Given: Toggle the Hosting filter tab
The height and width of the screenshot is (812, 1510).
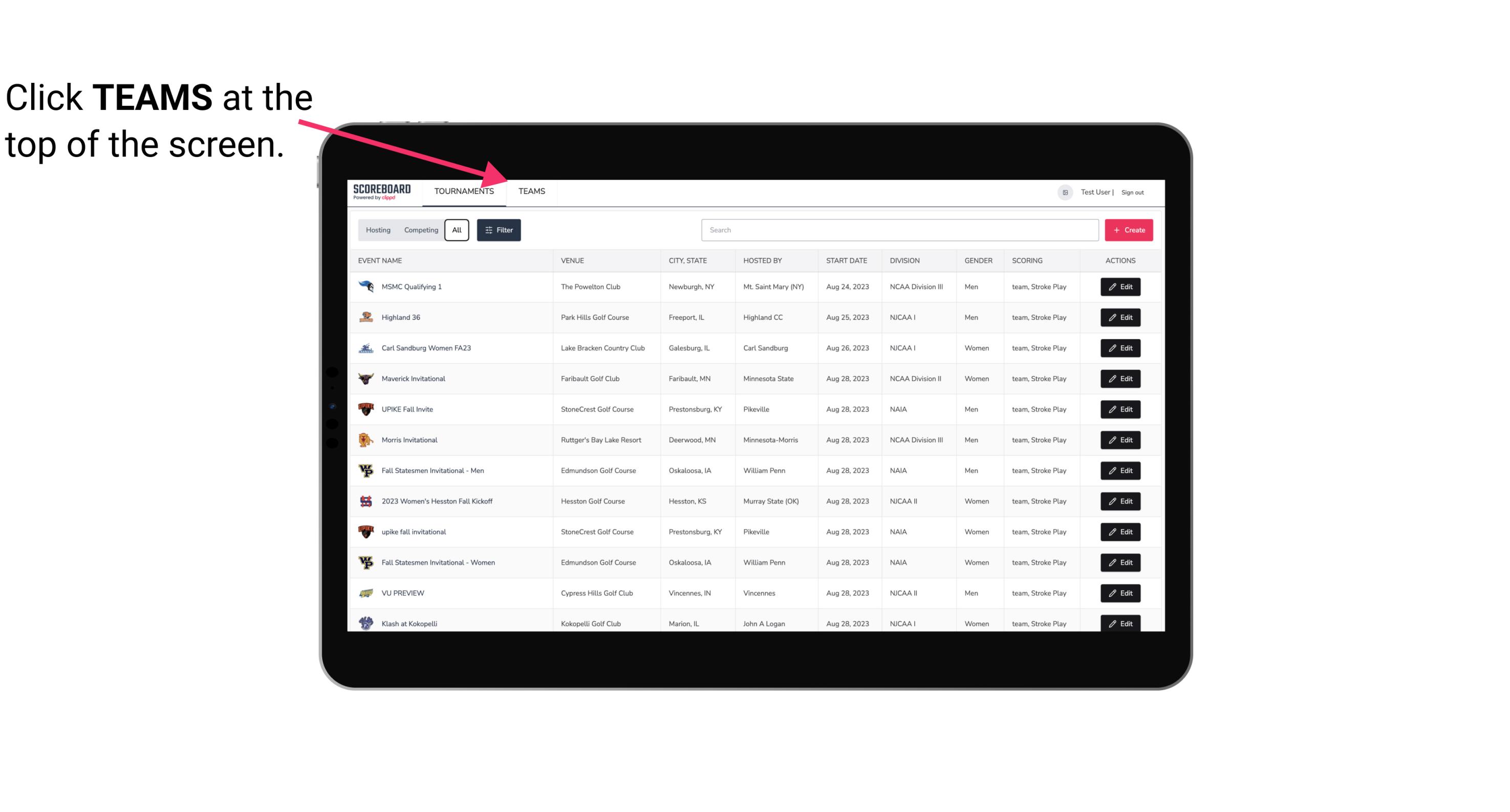Looking at the screenshot, I should (379, 229).
